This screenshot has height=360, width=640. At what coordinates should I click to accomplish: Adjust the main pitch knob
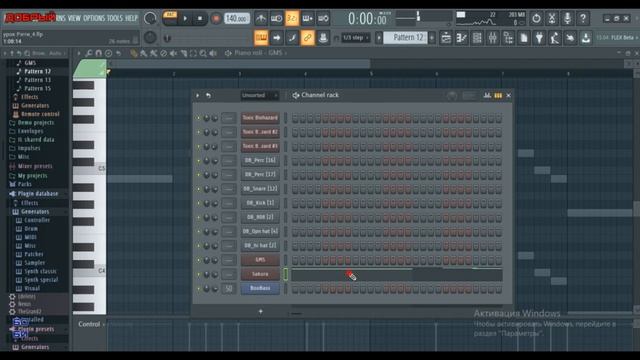click(150, 38)
